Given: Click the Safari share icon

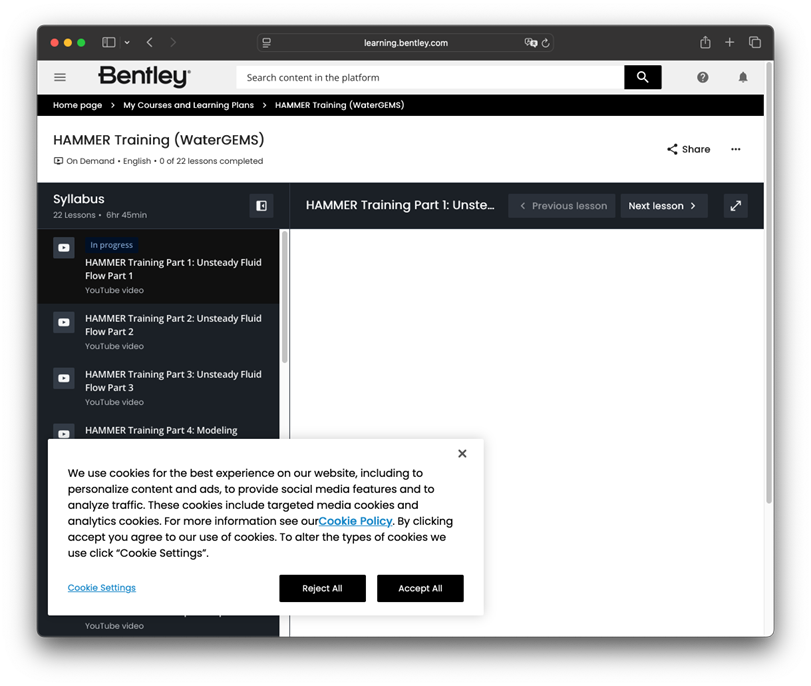Looking at the screenshot, I should pyautogui.click(x=705, y=42).
